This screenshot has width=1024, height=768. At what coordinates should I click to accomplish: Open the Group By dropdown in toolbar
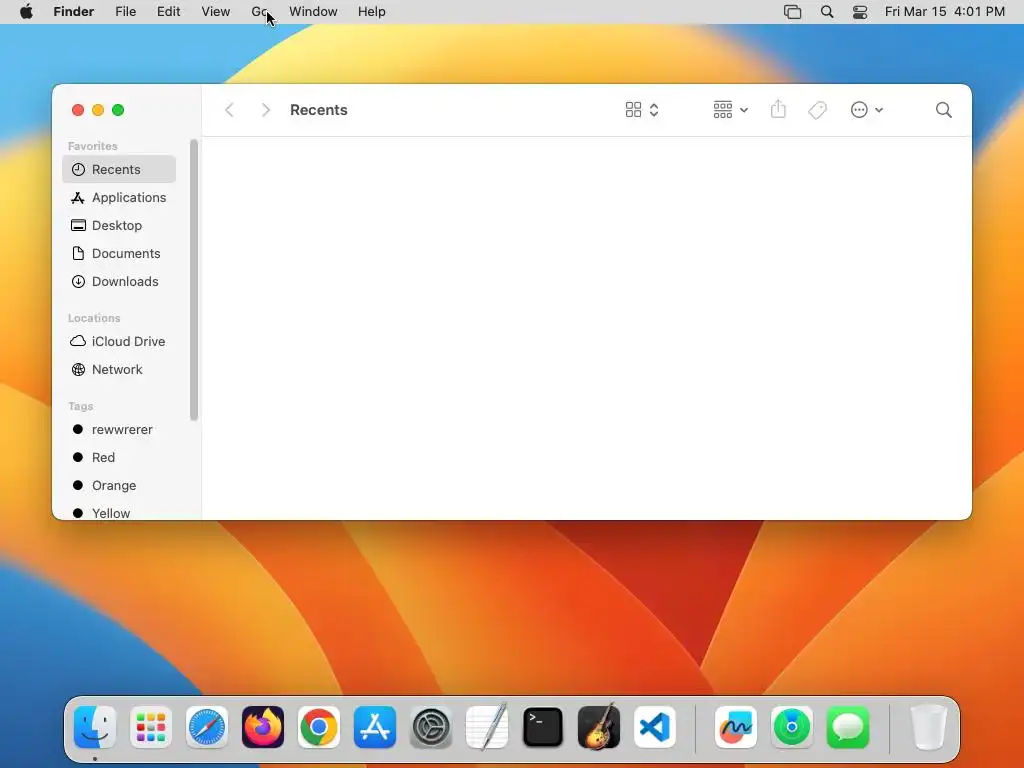730,110
